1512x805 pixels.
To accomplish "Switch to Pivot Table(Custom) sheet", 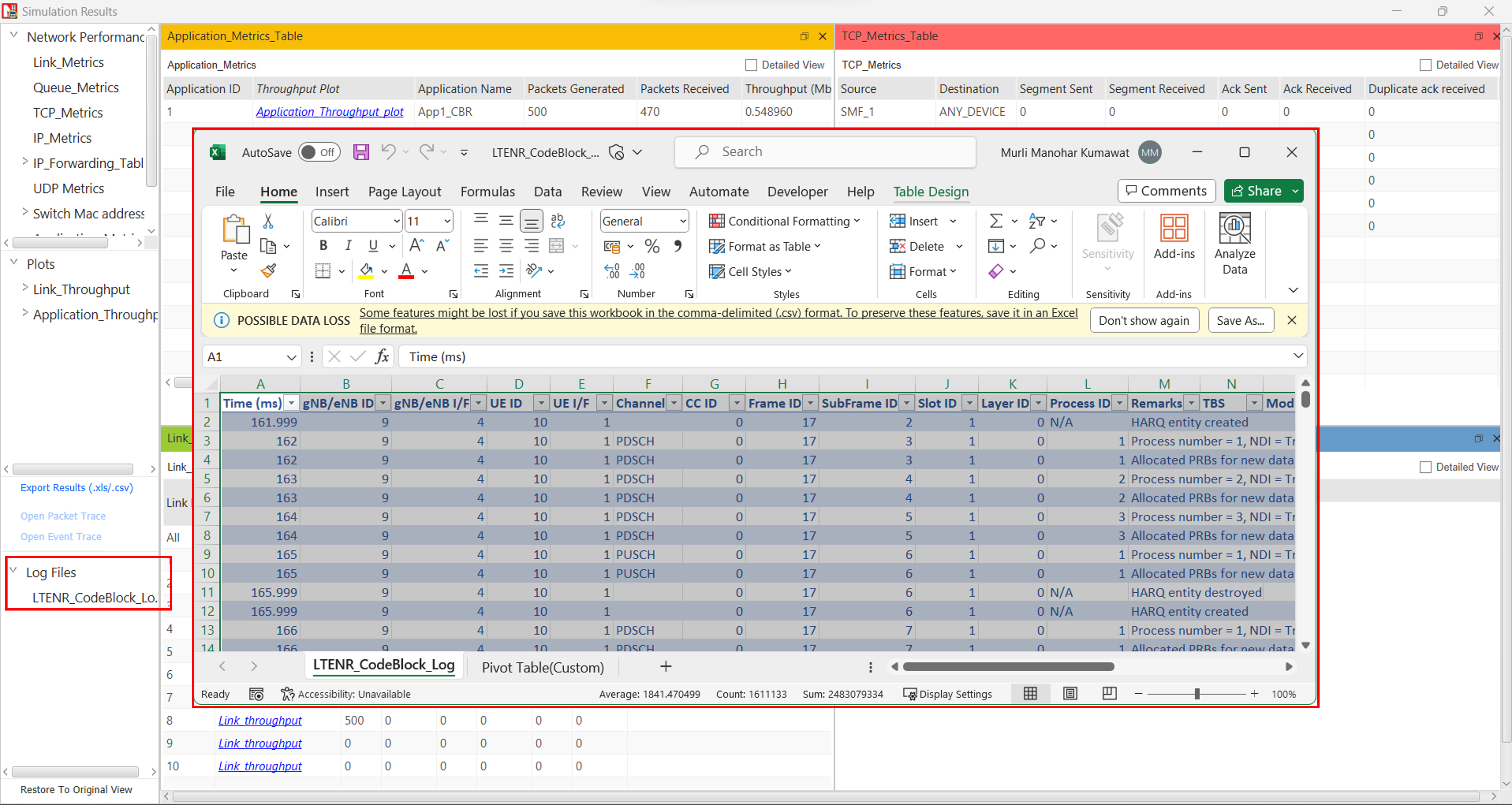I will coord(542,667).
